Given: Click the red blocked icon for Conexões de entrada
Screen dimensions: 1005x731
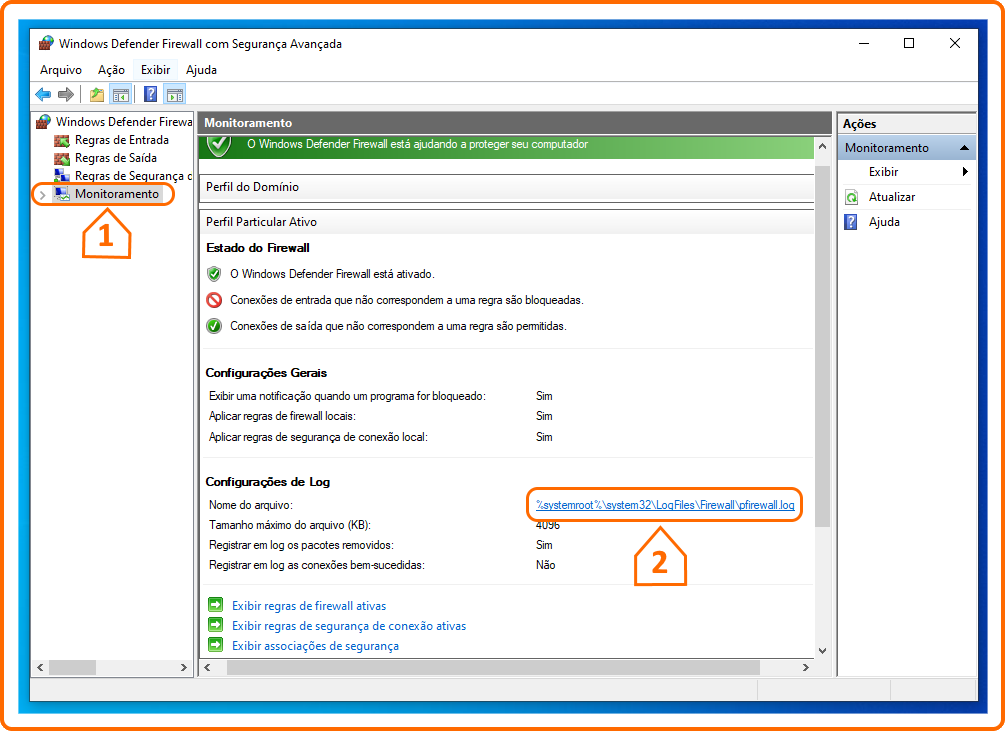Looking at the screenshot, I should coord(214,300).
